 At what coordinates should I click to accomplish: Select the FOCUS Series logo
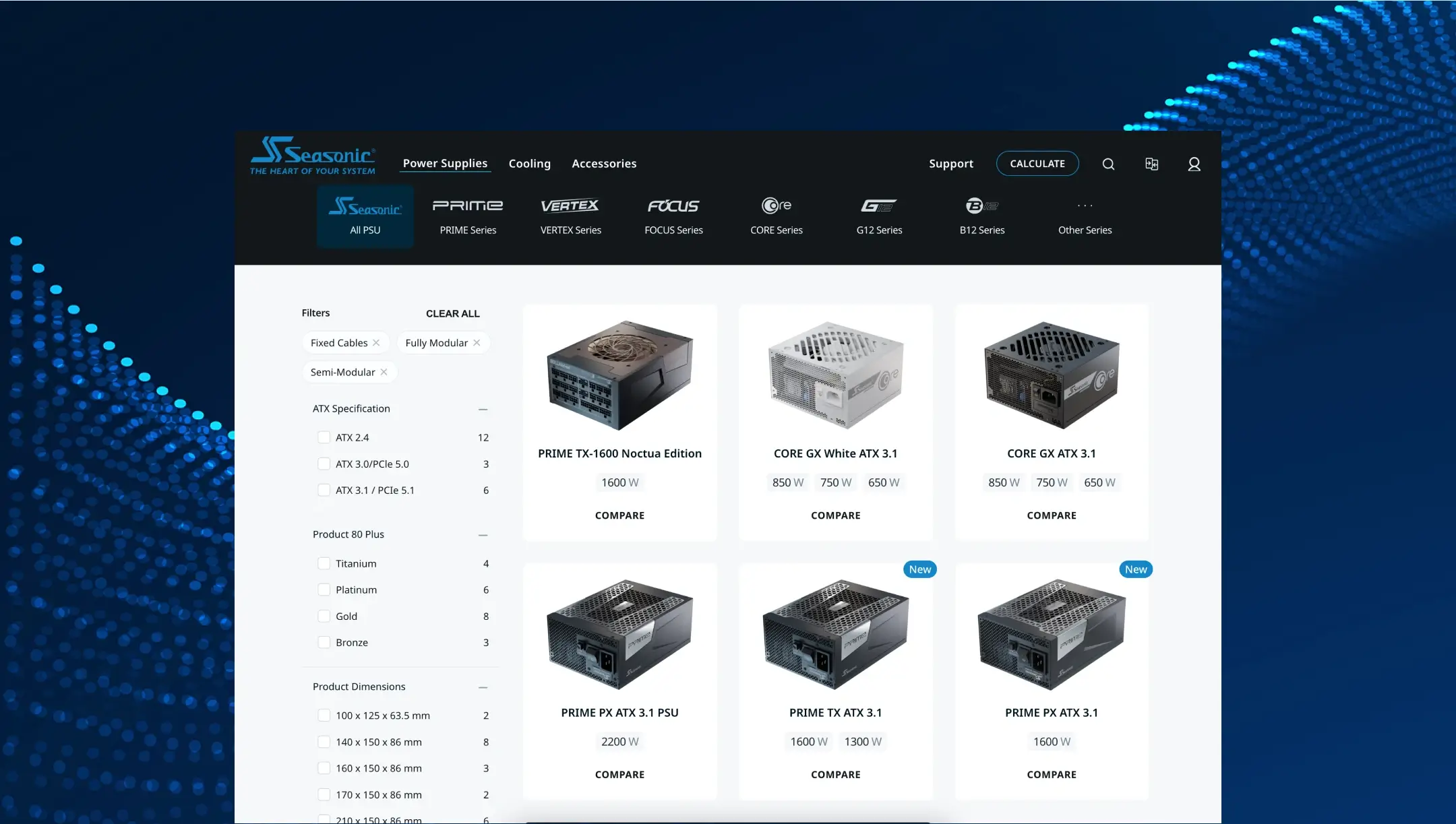pyautogui.click(x=673, y=205)
